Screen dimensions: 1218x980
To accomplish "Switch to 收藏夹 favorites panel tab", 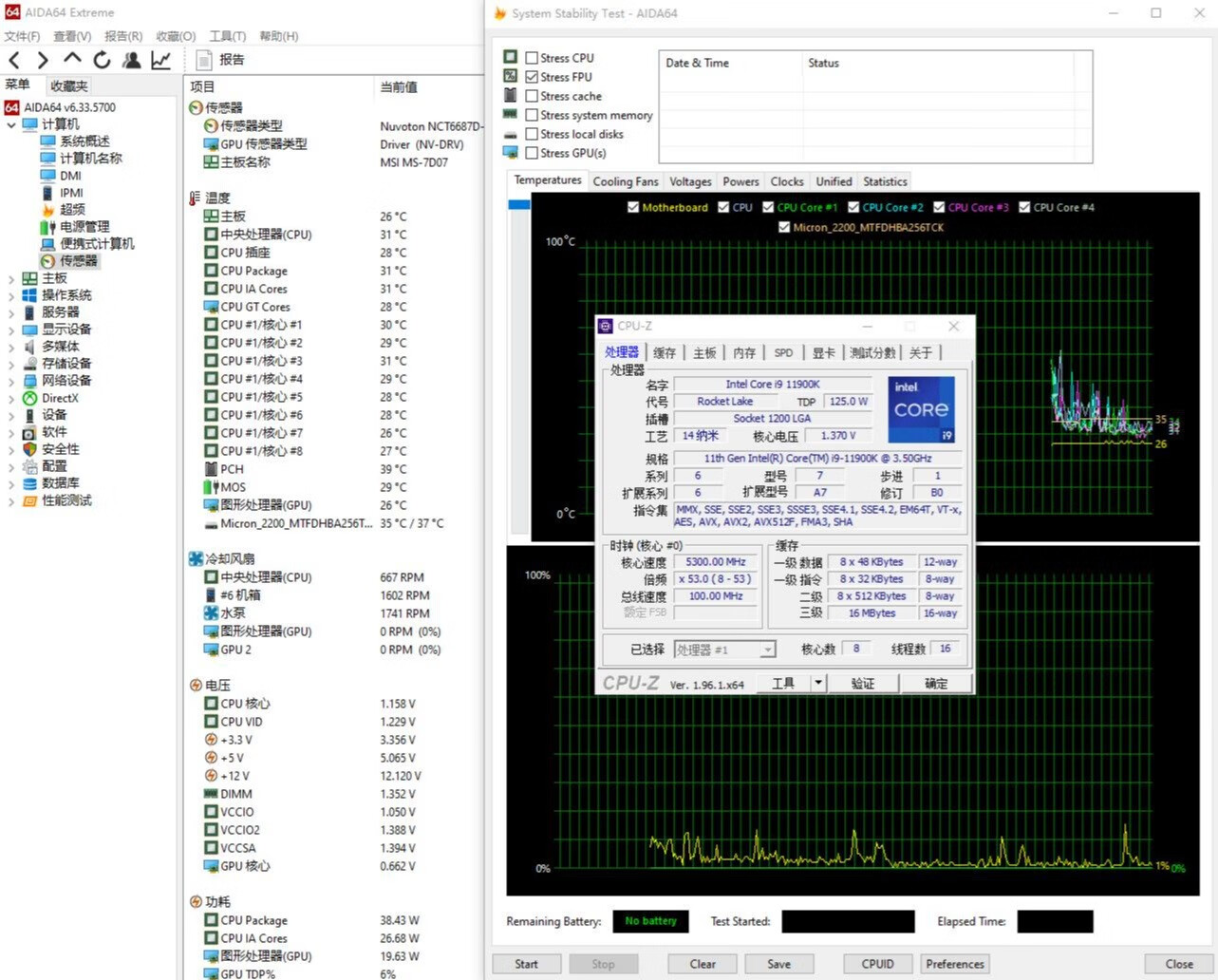I will (68, 85).
